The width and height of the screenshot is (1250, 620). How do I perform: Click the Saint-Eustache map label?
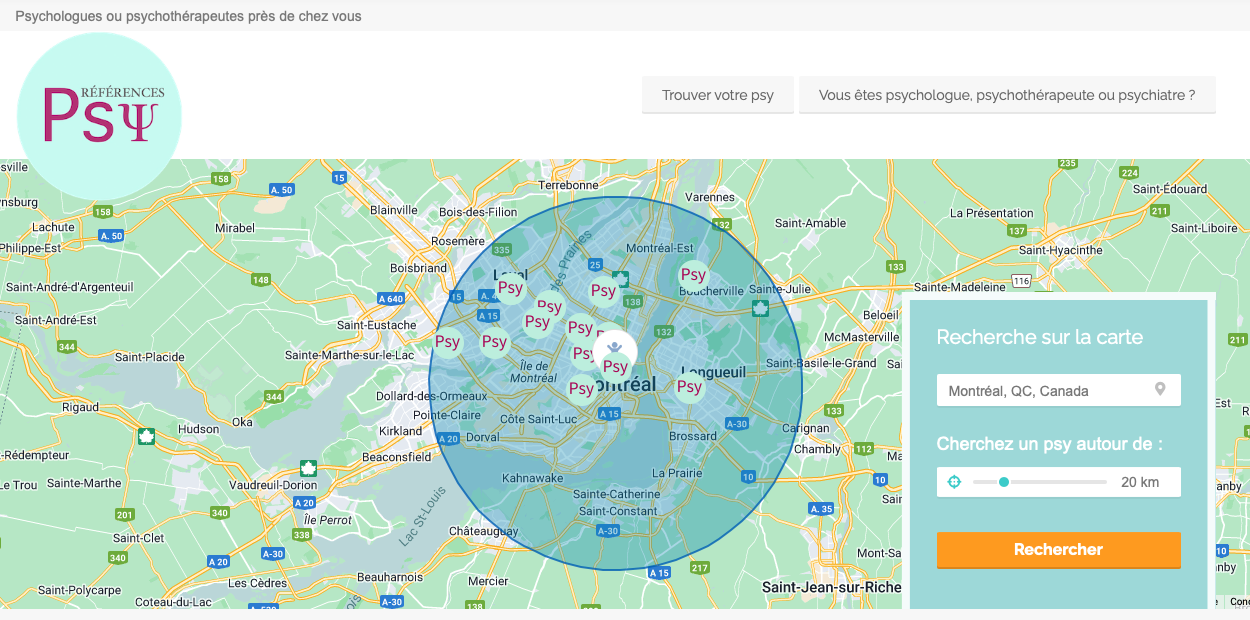point(376,325)
